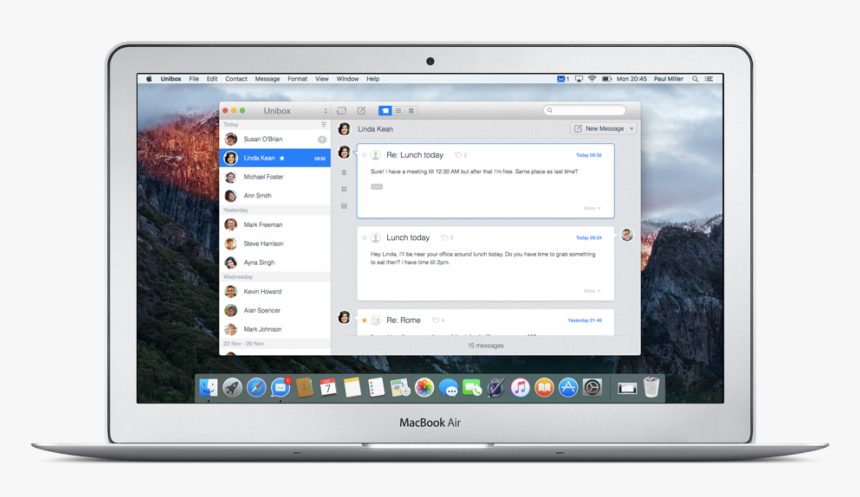Select Mark Freeman in contact list
860x497 pixels.
click(x=275, y=224)
